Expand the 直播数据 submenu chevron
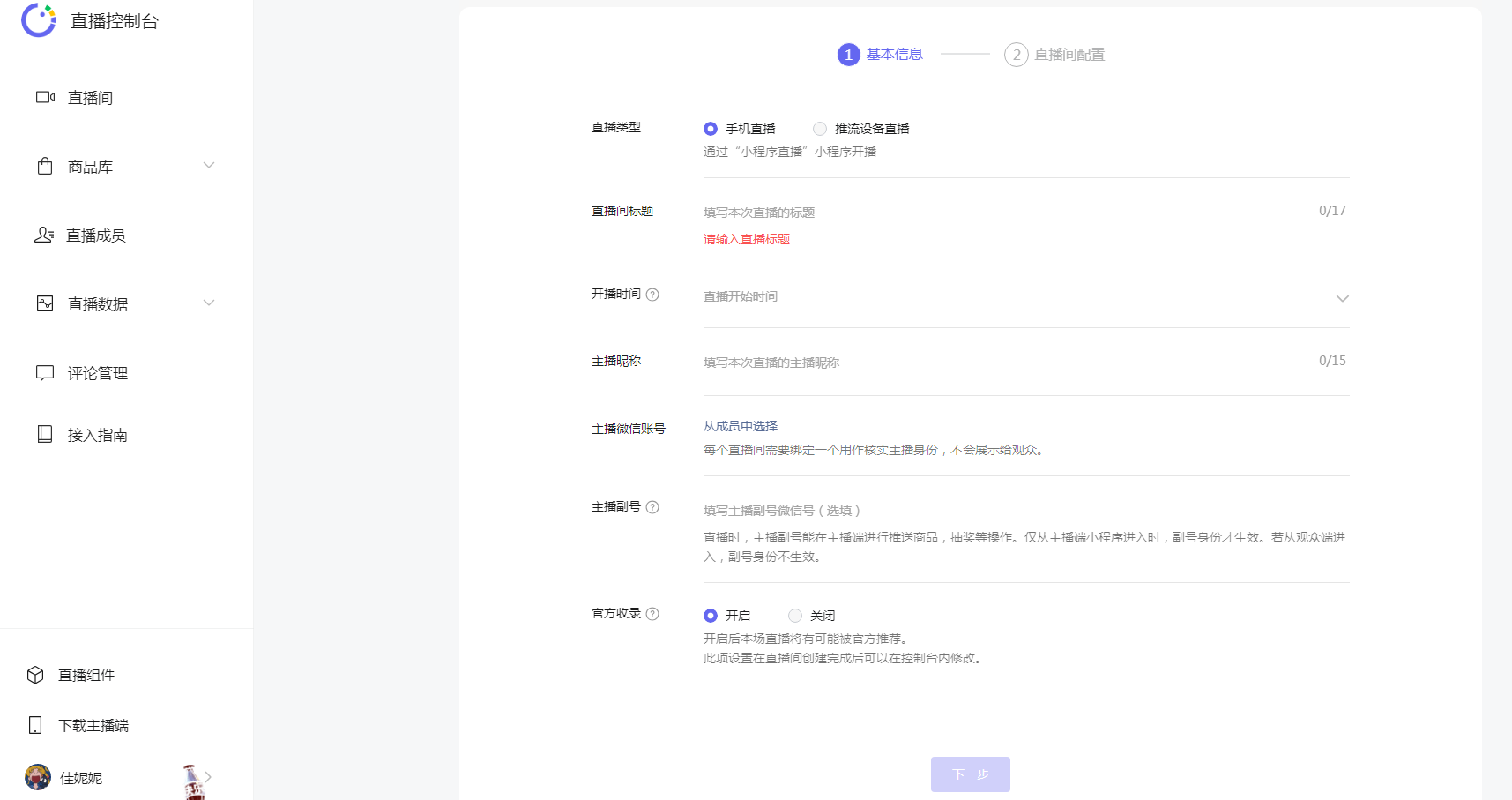 click(209, 303)
